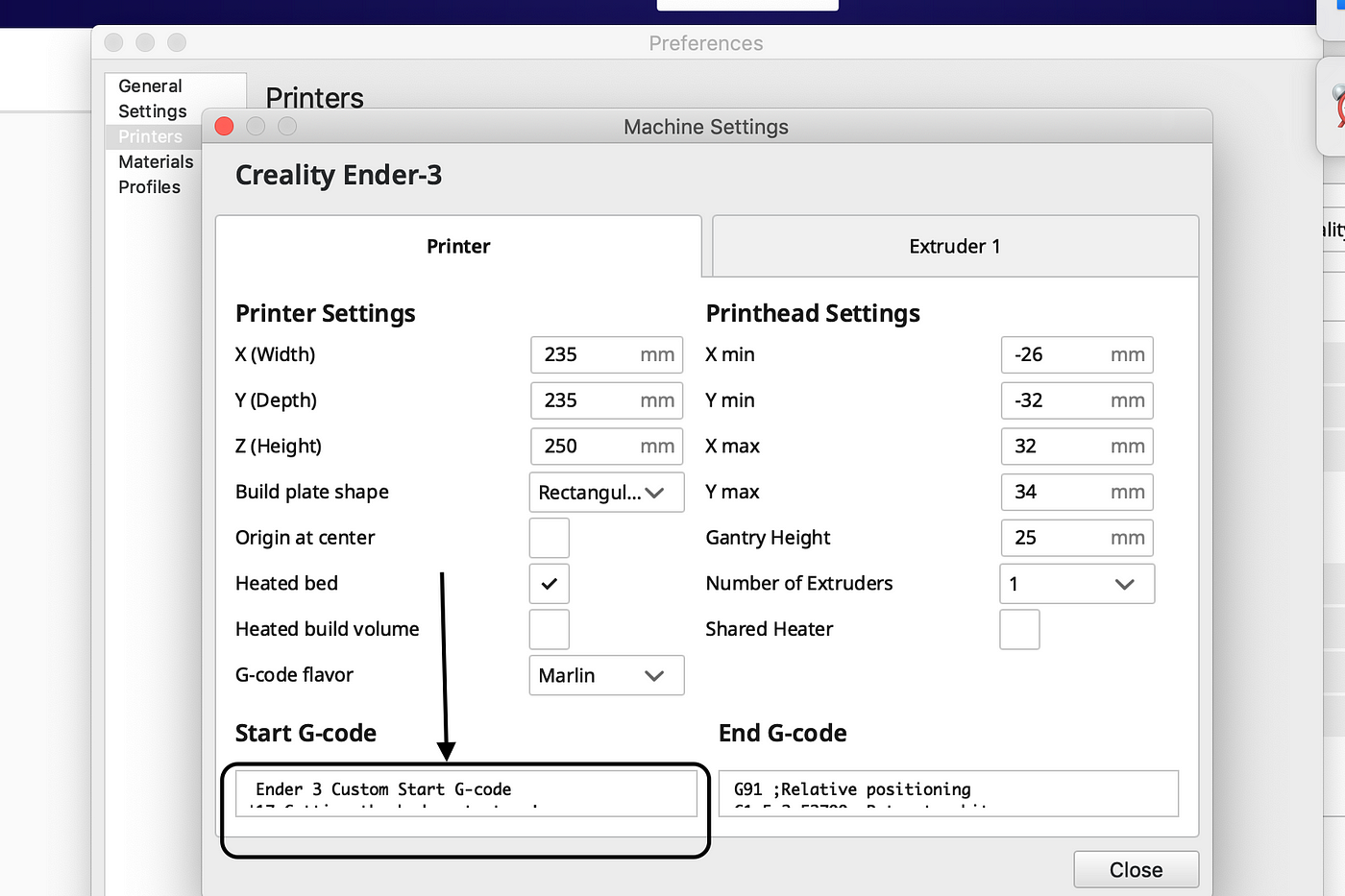Viewport: 1345px width, 896px height.
Task: Click the Printer Settings heading
Action: pos(326,314)
